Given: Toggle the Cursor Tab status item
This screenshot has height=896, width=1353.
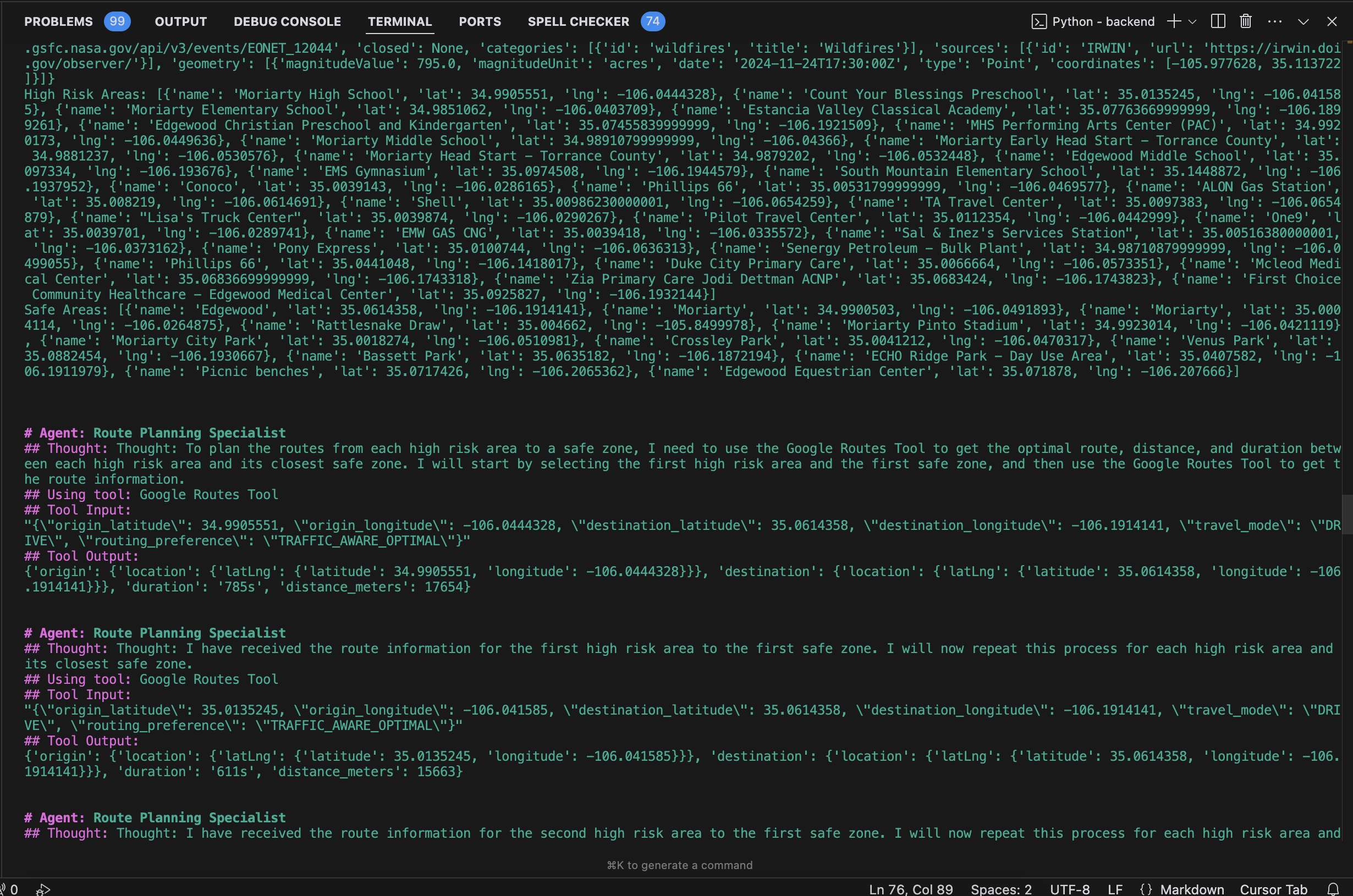Looking at the screenshot, I should [x=1273, y=889].
